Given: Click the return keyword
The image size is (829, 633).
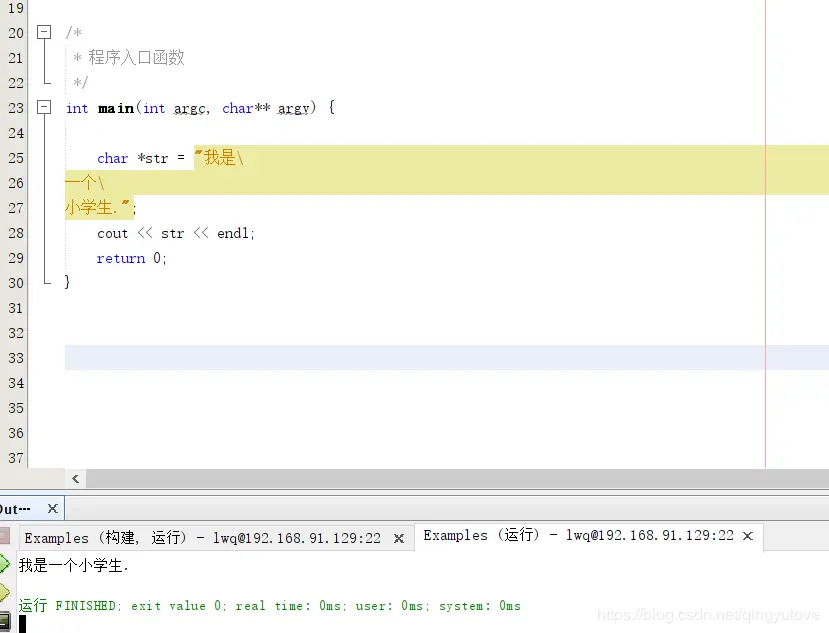Looking at the screenshot, I should (121, 258).
